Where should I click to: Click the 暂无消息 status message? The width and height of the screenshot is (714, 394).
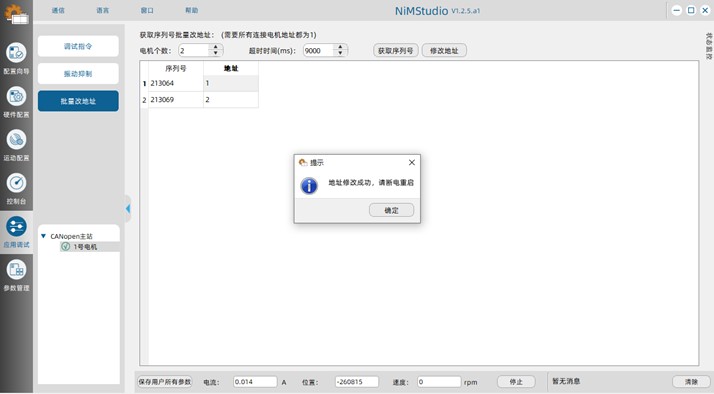566,381
